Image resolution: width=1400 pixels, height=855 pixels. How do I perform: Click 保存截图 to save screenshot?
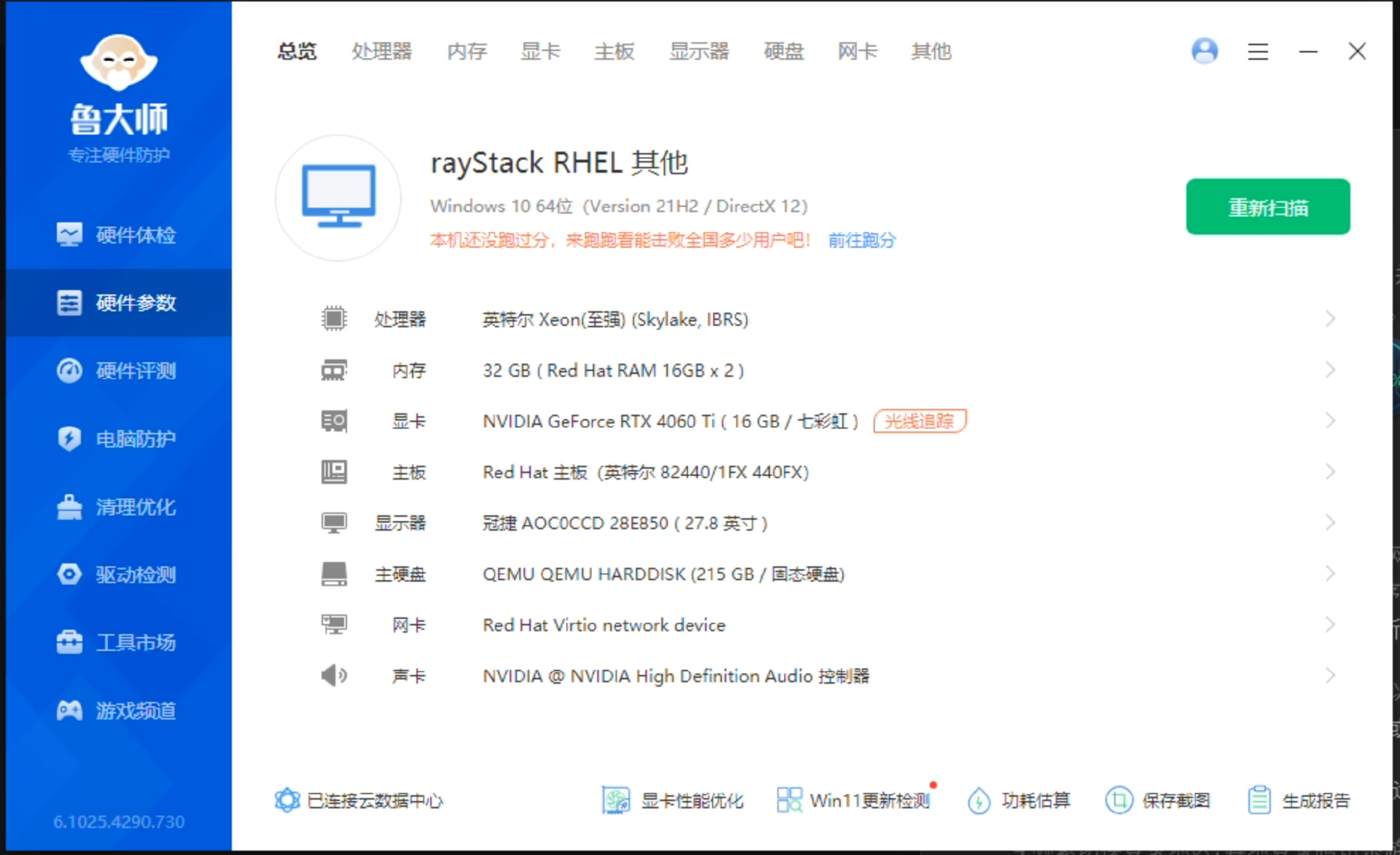(1158, 800)
